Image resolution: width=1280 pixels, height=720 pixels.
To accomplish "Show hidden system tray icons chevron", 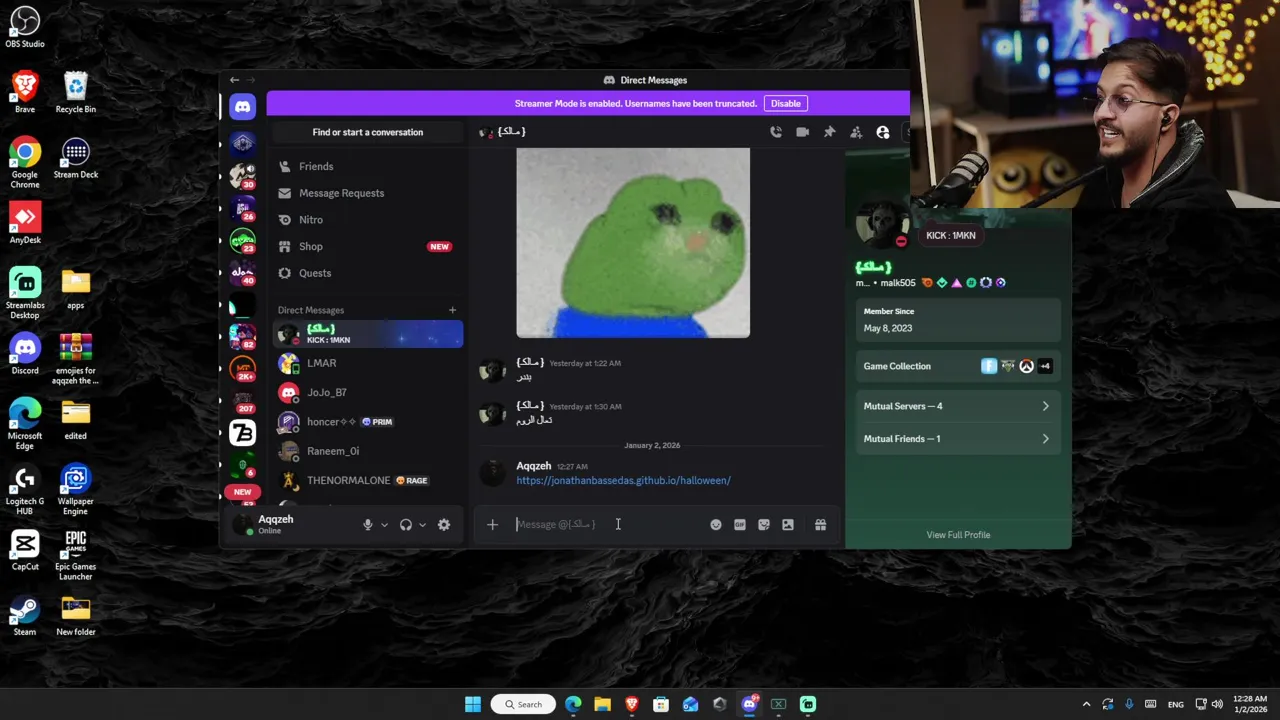I will 1086,704.
